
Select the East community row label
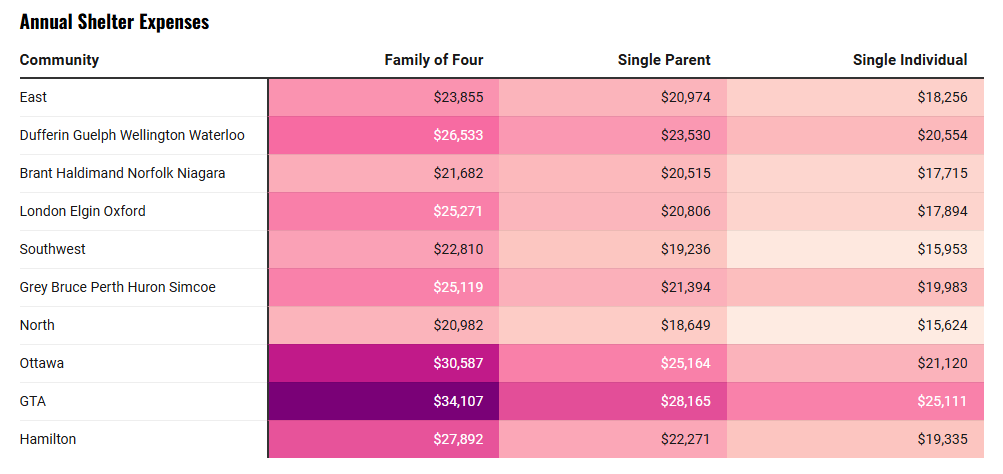pyautogui.click(x=33, y=97)
